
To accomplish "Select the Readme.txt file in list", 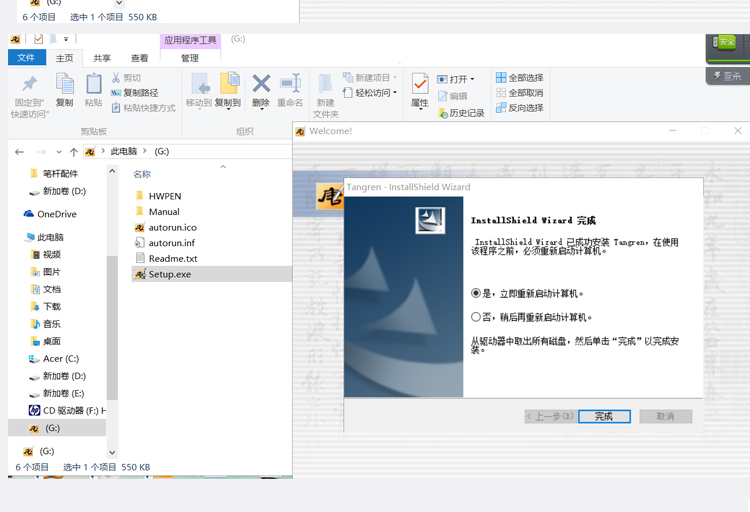I will click(x=172, y=258).
